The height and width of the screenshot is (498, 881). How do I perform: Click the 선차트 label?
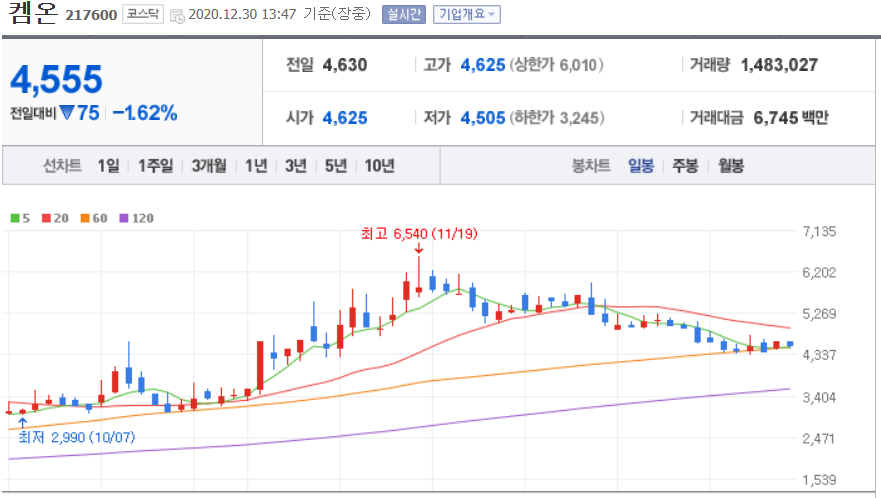coord(62,165)
